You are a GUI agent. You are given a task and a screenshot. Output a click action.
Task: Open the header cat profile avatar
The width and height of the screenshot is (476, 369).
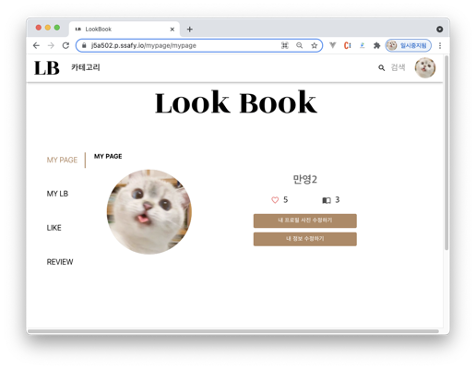coord(425,68)
